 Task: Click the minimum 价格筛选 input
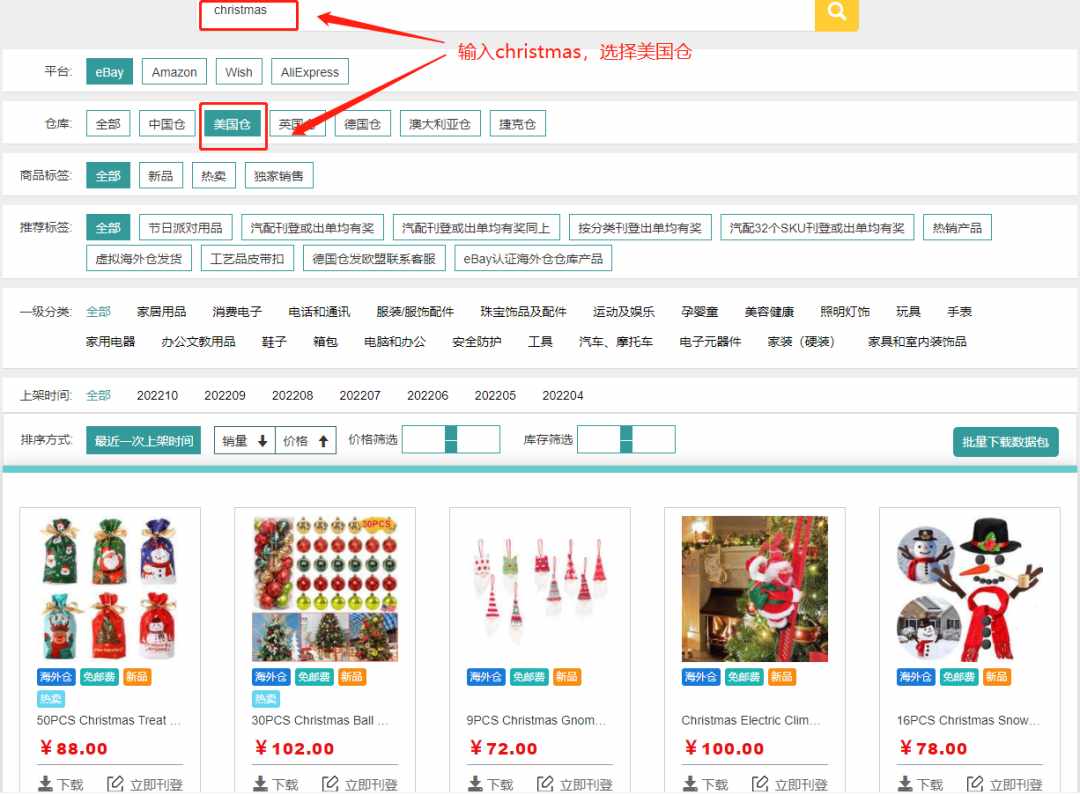pyautogui.click(x=424, y=440)
